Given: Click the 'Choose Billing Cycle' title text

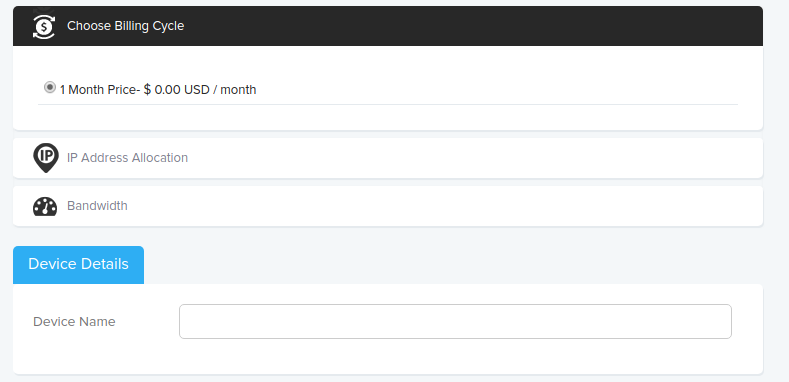Looking at the screenshot, I should (x=126, y=26).
